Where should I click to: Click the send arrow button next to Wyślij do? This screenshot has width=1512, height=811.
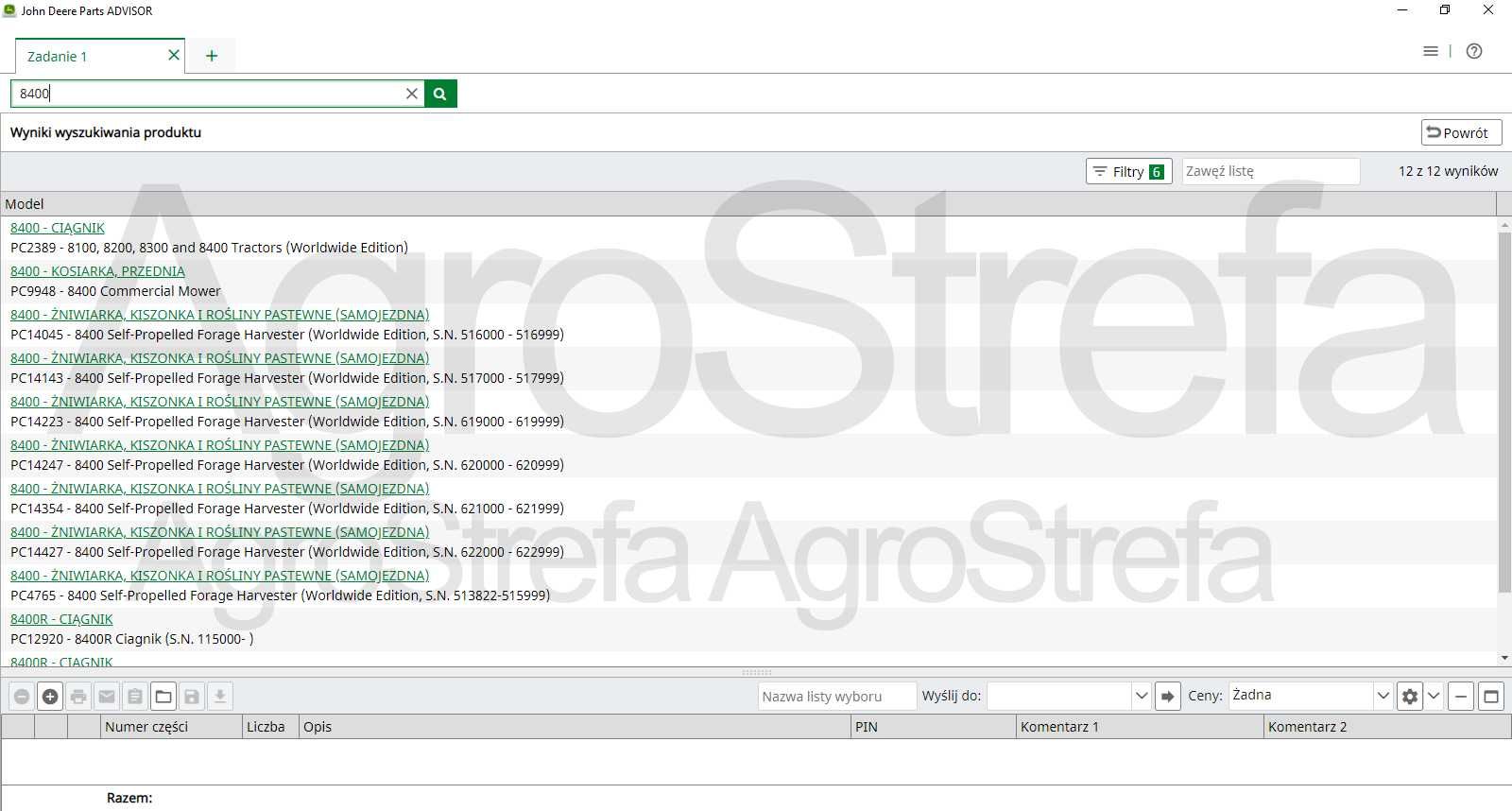click(1168, 697)
